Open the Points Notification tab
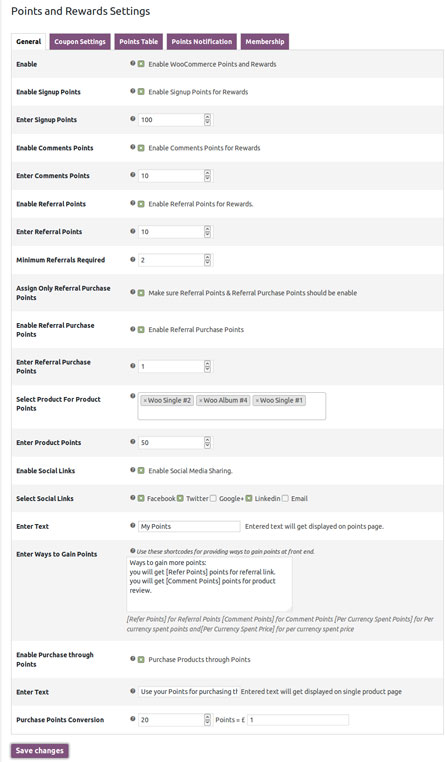This screenshot has width=445, height=762. pyautogui.click(x=202, y=41)
